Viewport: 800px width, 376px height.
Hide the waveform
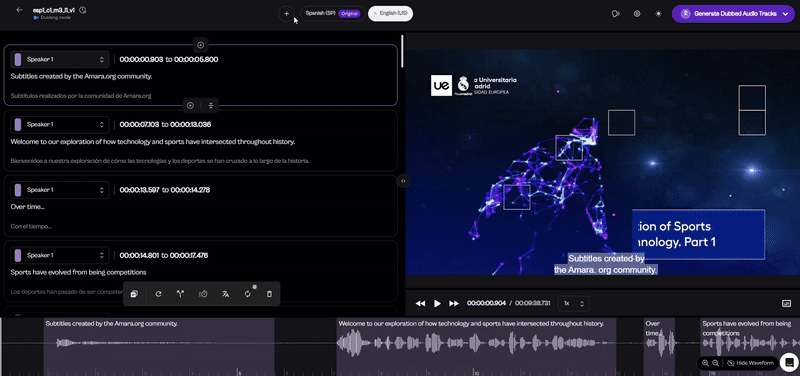pyautogui.click(x=750, y=363)
